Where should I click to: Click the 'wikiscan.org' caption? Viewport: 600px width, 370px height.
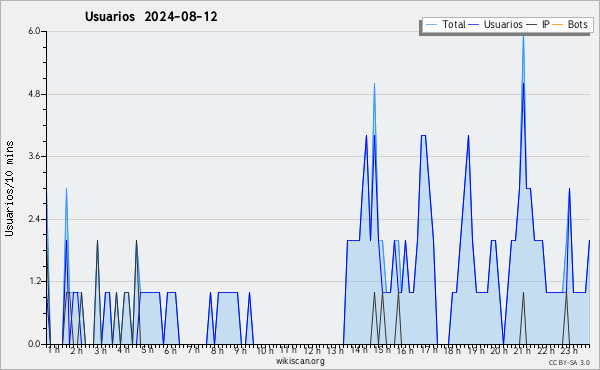[300, 361]
